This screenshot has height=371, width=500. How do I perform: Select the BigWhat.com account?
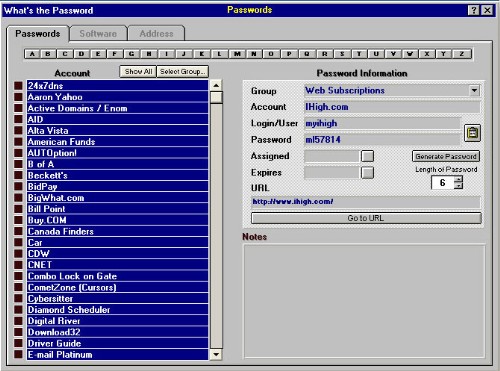pos(117,198)
